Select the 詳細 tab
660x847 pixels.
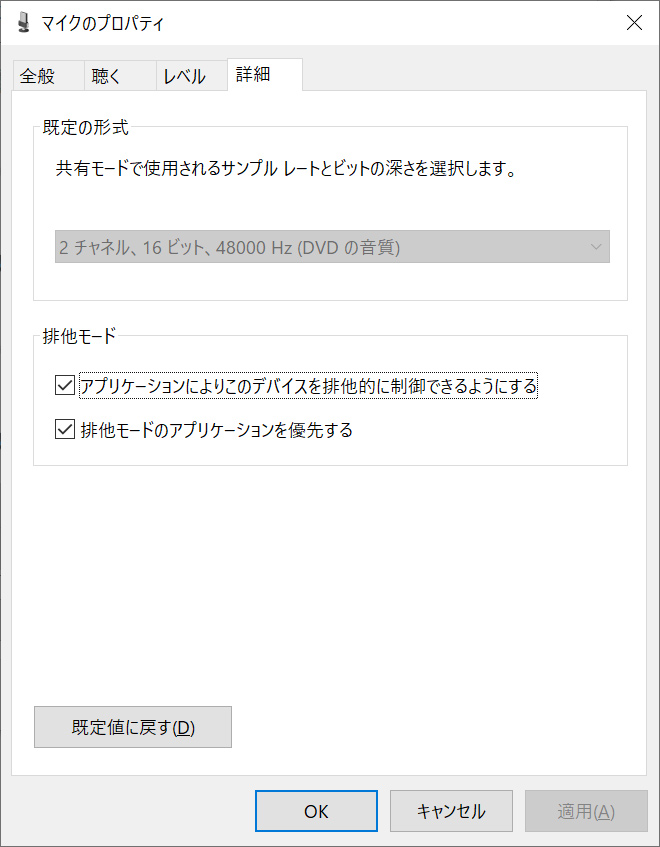click(x=253, y=74)
